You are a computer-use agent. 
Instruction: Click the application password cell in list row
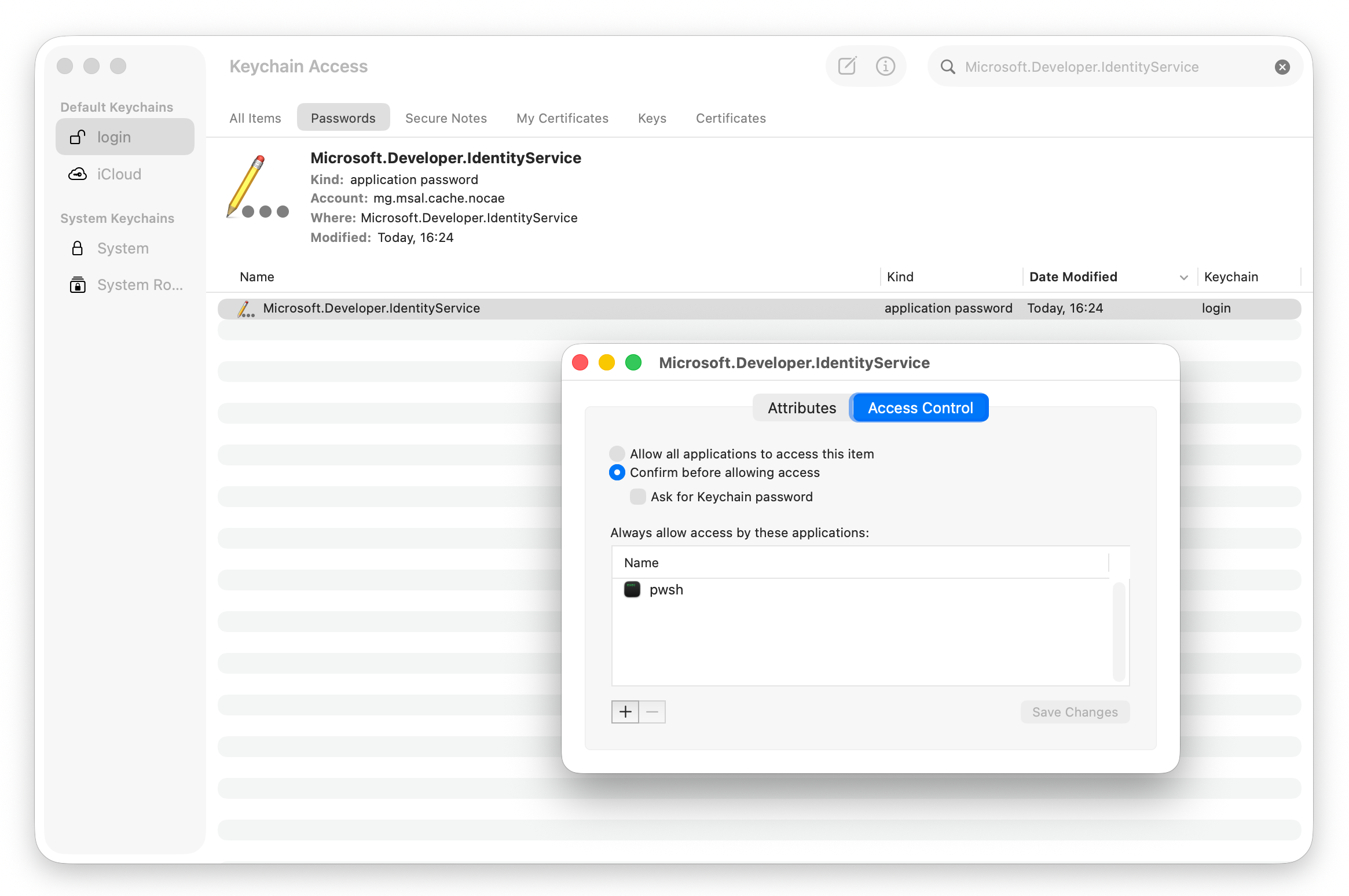[948, 309]
